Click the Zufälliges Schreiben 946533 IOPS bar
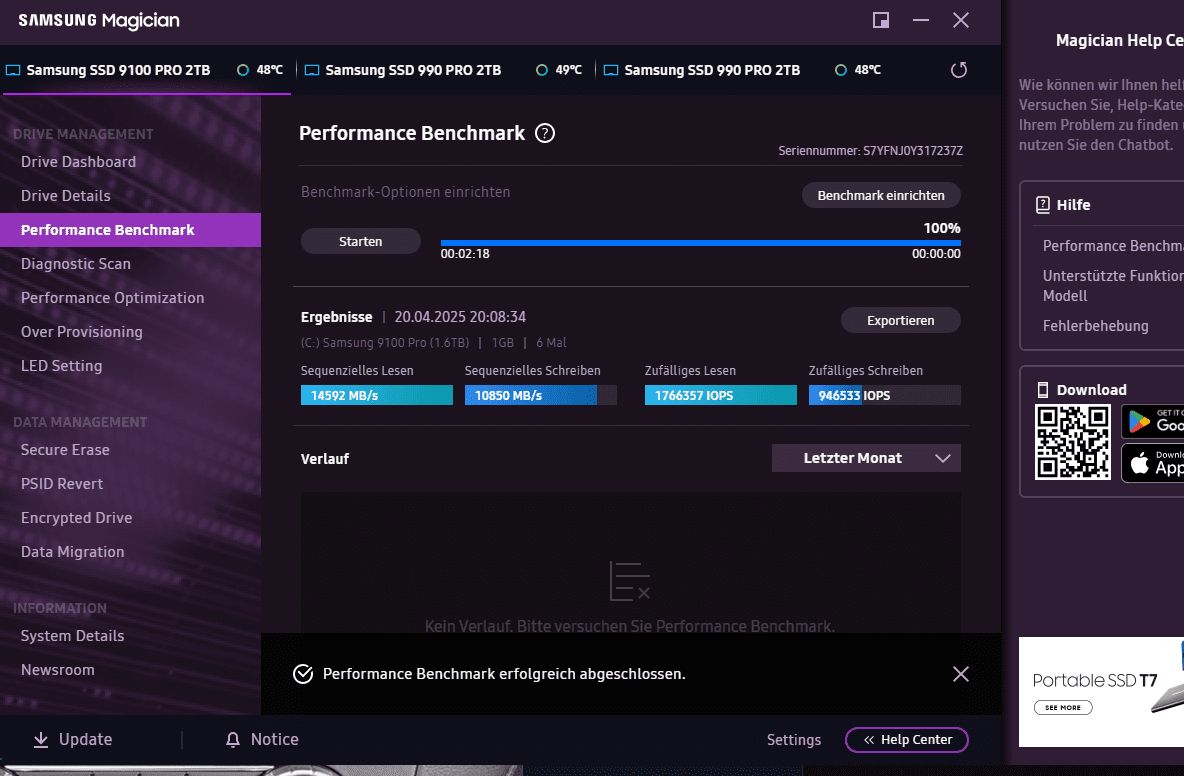The height and width of the screenshot is (776, 1184). 884,395
